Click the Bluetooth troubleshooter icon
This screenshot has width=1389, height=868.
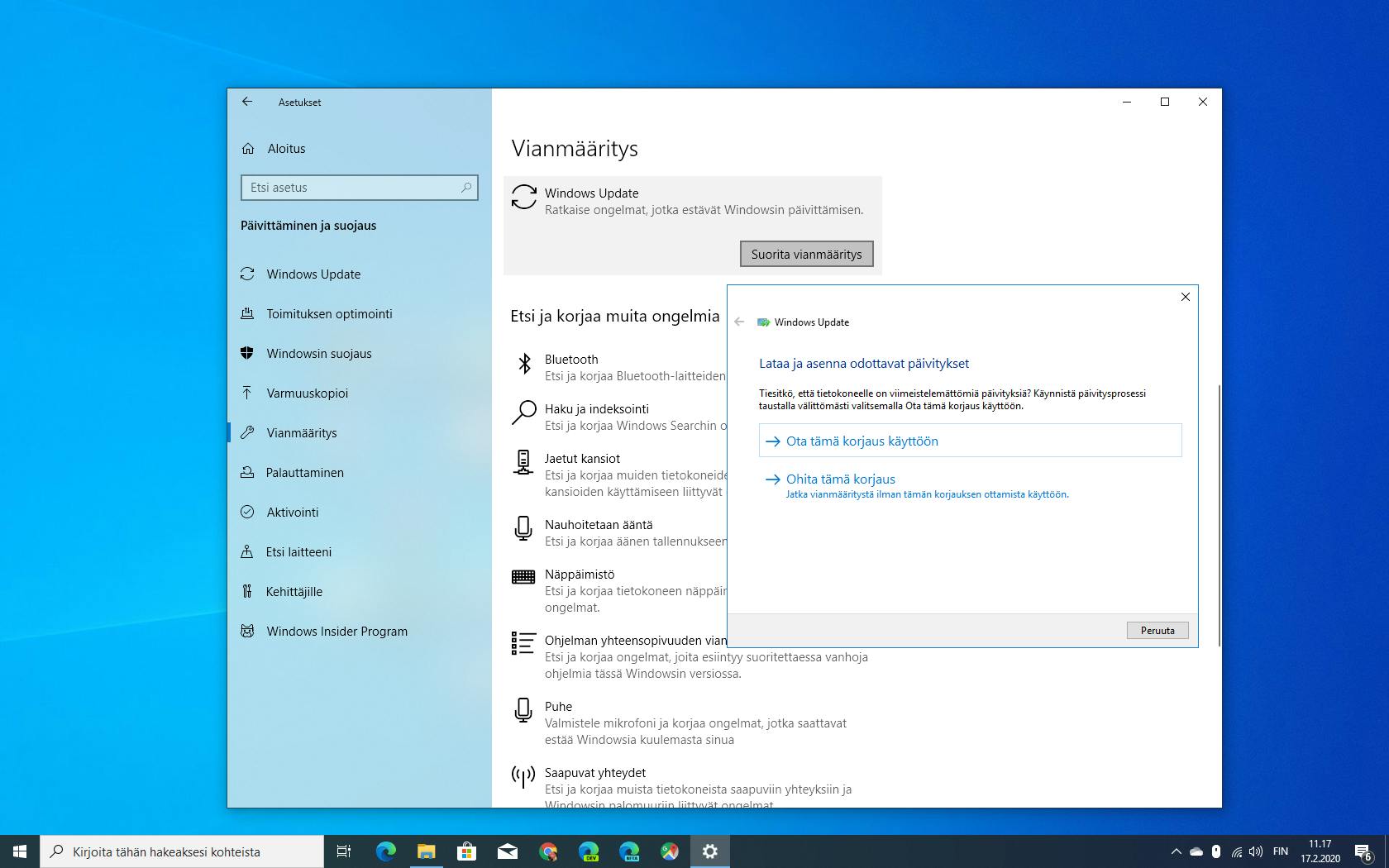point(524,364)
